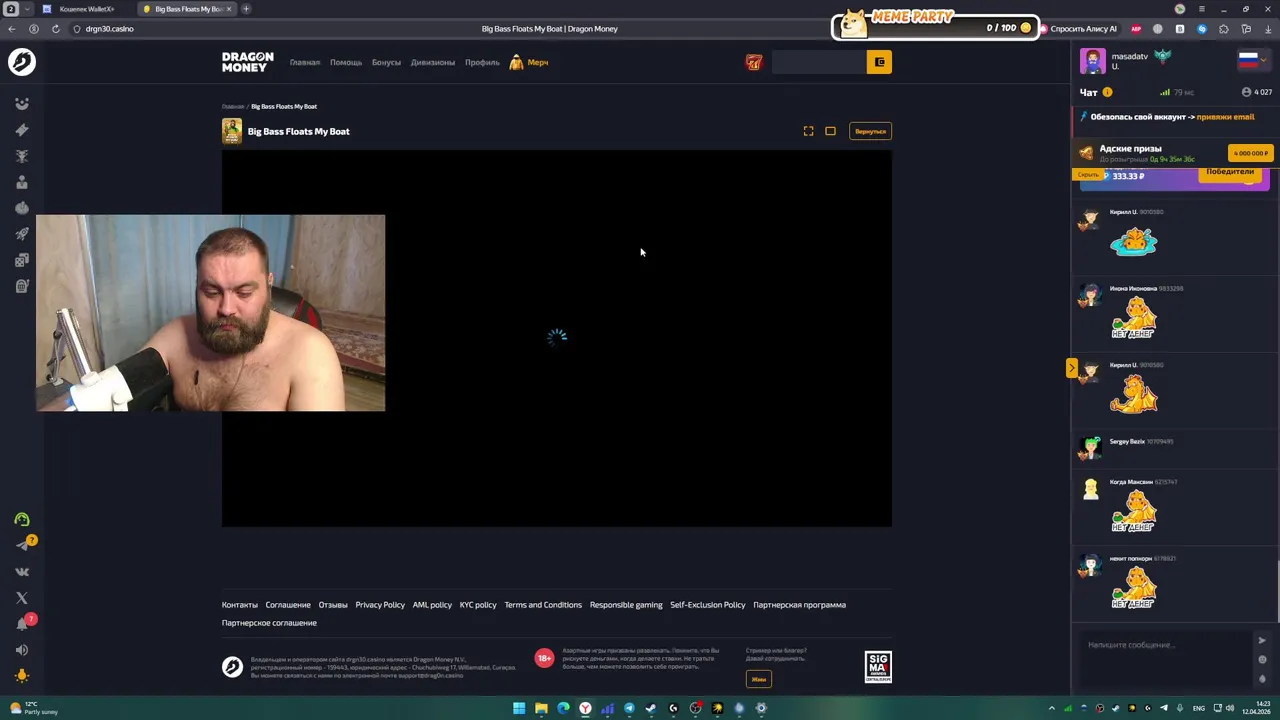
Task: Open the X social link in sidebar
Action: (22, 598)
